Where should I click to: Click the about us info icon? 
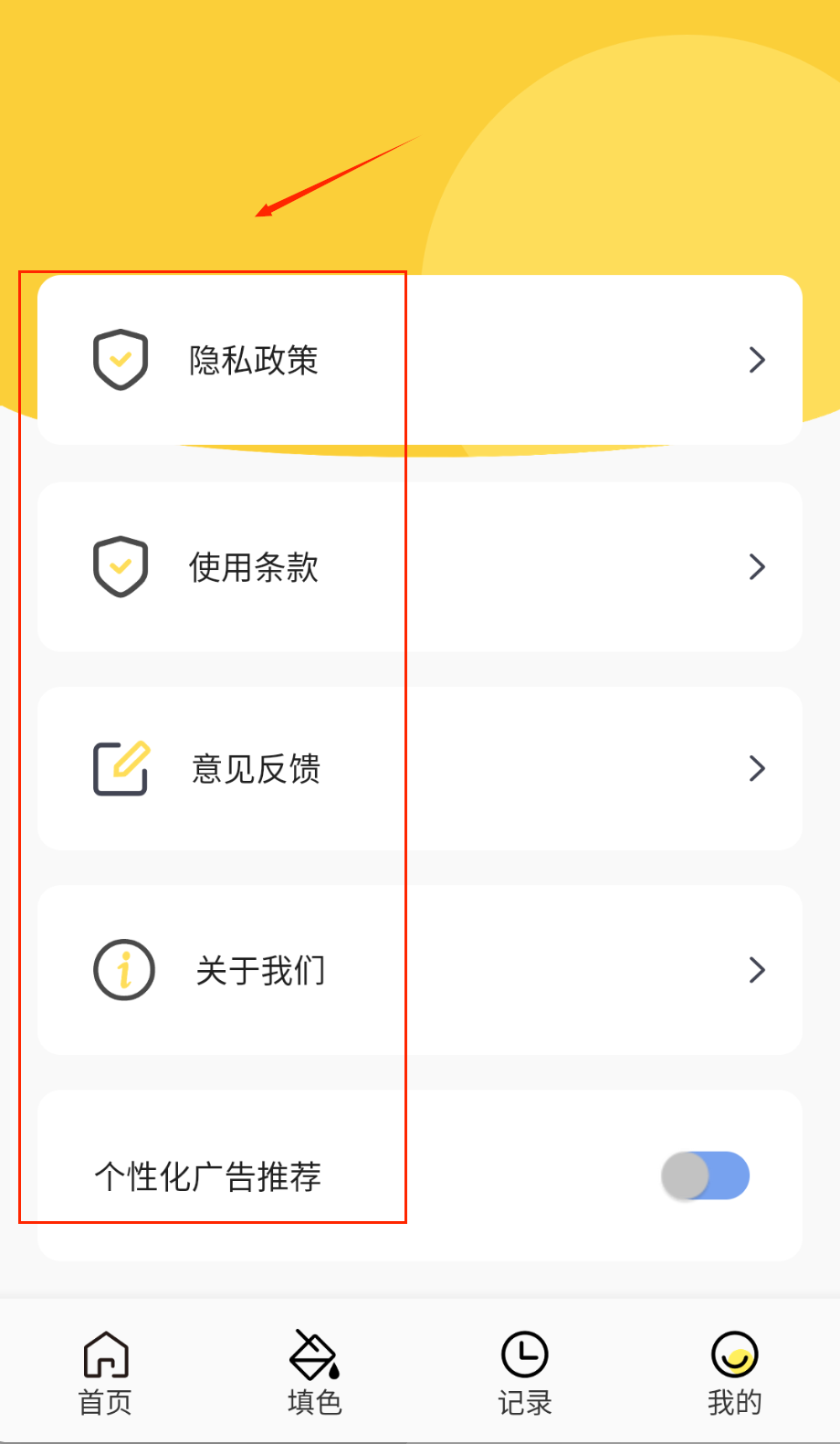pyautogui.click(x=124, y=970)
